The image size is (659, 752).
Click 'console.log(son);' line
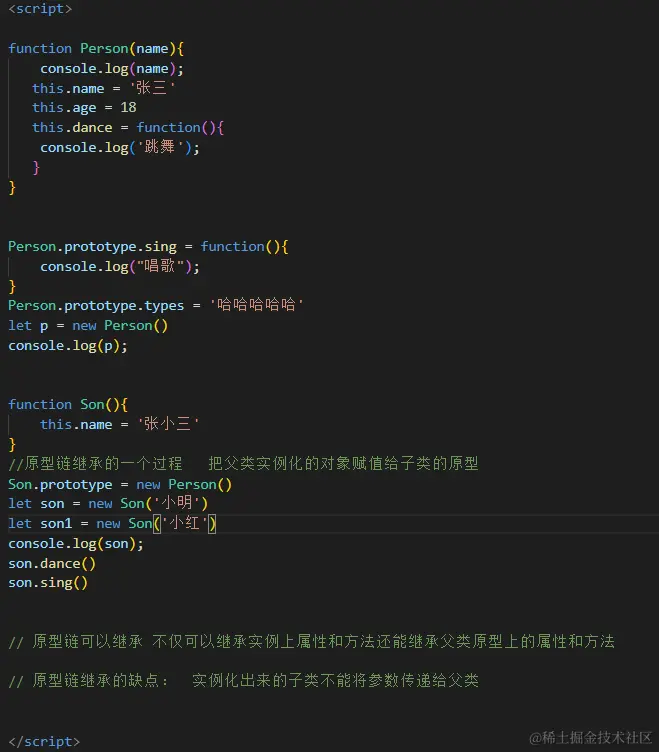pyautogui.click(x=76, y=544)
